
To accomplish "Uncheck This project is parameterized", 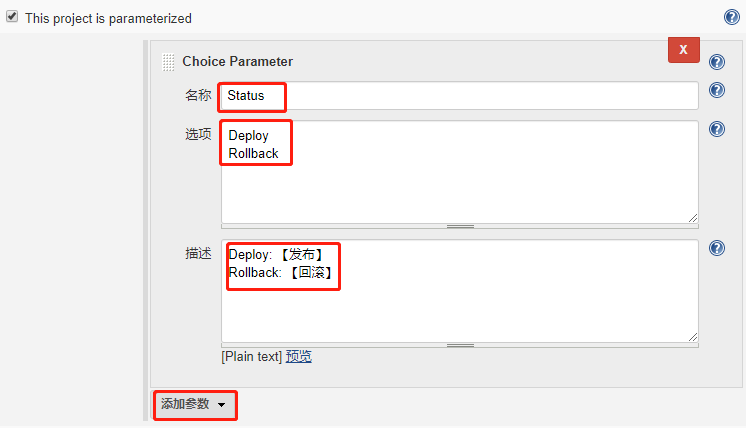I will pyautogui.click(x=12, y=17).
